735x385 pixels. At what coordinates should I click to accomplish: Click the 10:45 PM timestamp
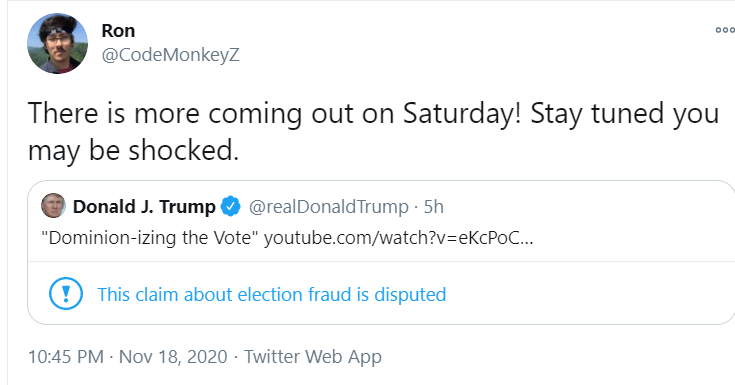click(x=66, y=357)
